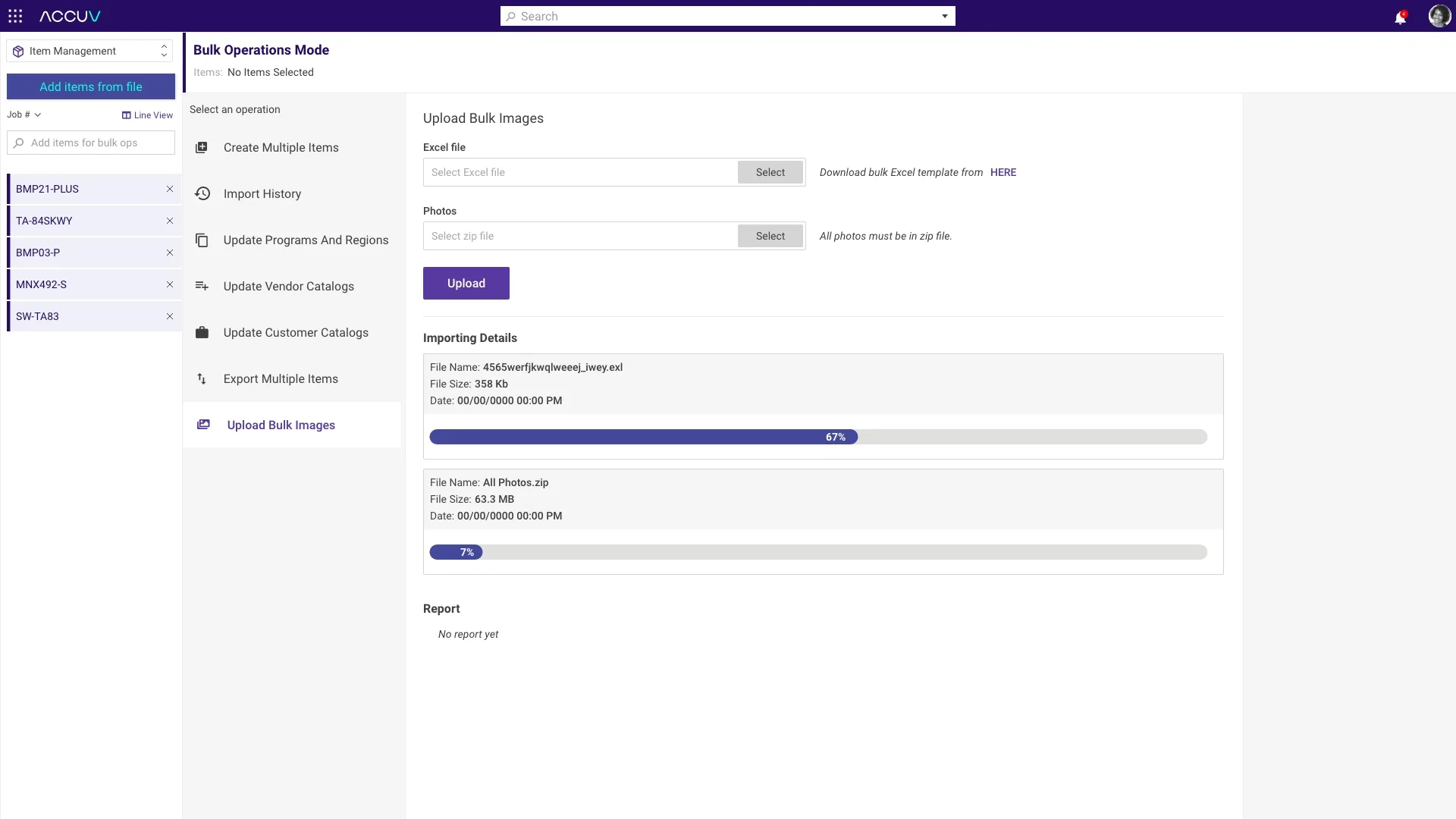Remove BMP03-P from the list
The height and width of the screenshot is (819, 1456).
pyautogui.click(x=170, y=253)
